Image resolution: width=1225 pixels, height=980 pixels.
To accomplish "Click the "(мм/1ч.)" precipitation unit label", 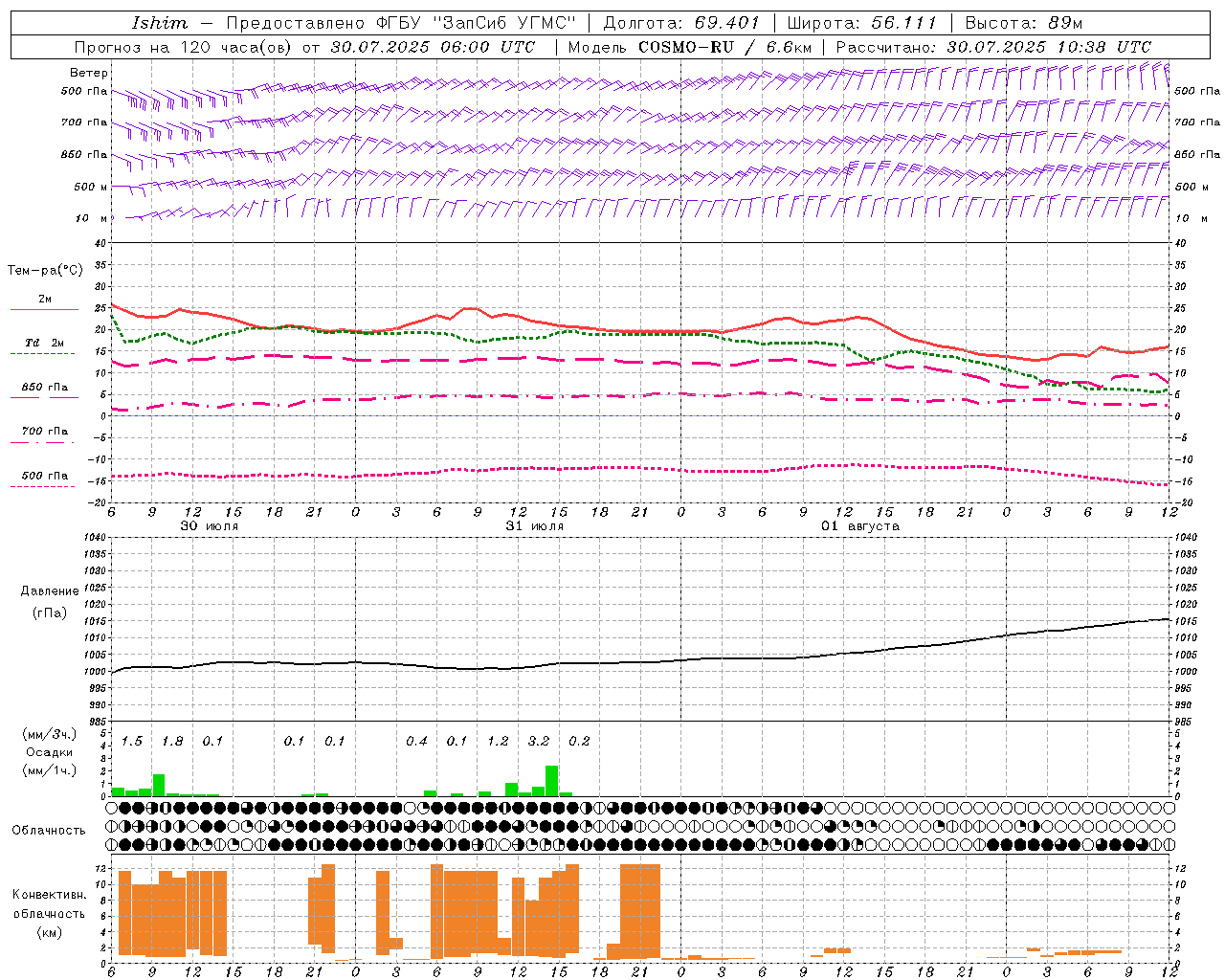I will pyautogui.click(x=50, y=770).
